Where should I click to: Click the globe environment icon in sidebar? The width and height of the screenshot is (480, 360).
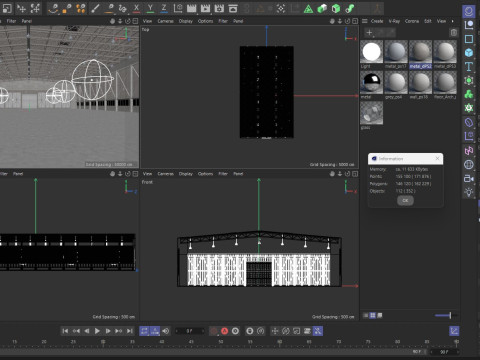point(469,164)
